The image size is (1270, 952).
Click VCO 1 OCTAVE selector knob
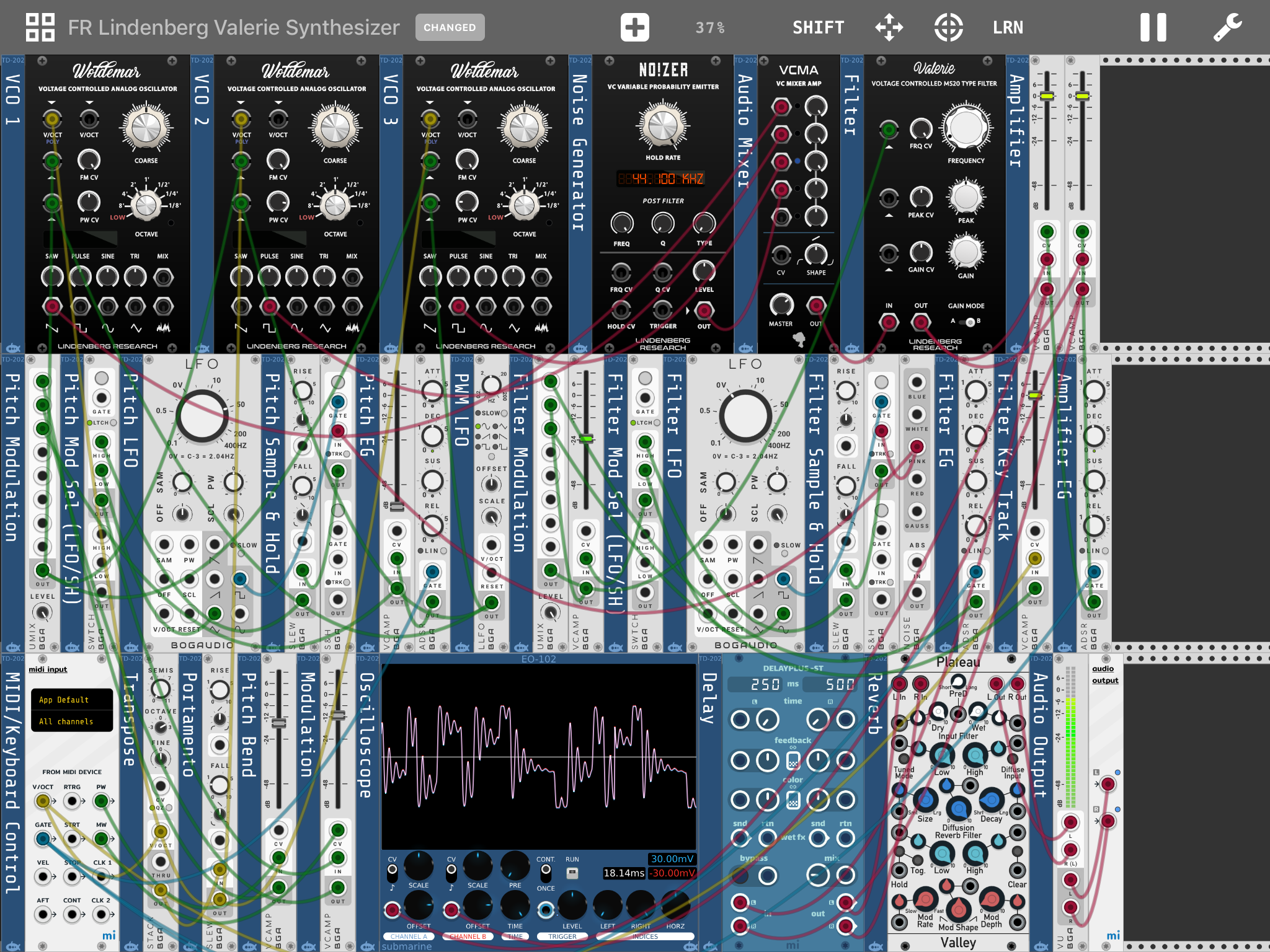pos(146,205)
